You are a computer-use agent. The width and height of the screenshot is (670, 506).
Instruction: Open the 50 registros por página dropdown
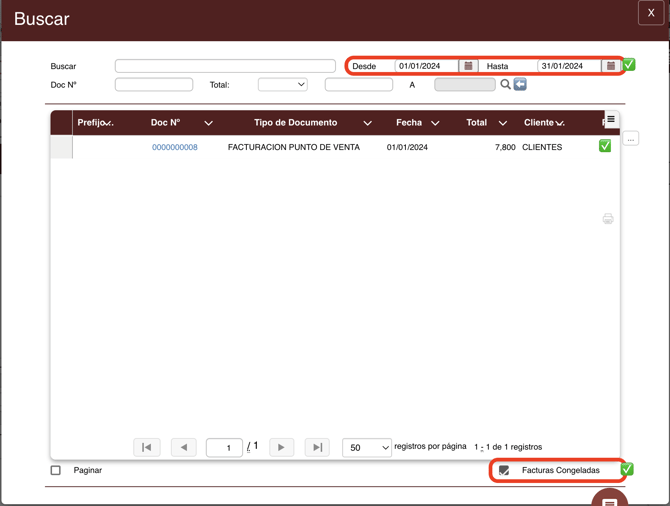(x=367, y=447)
